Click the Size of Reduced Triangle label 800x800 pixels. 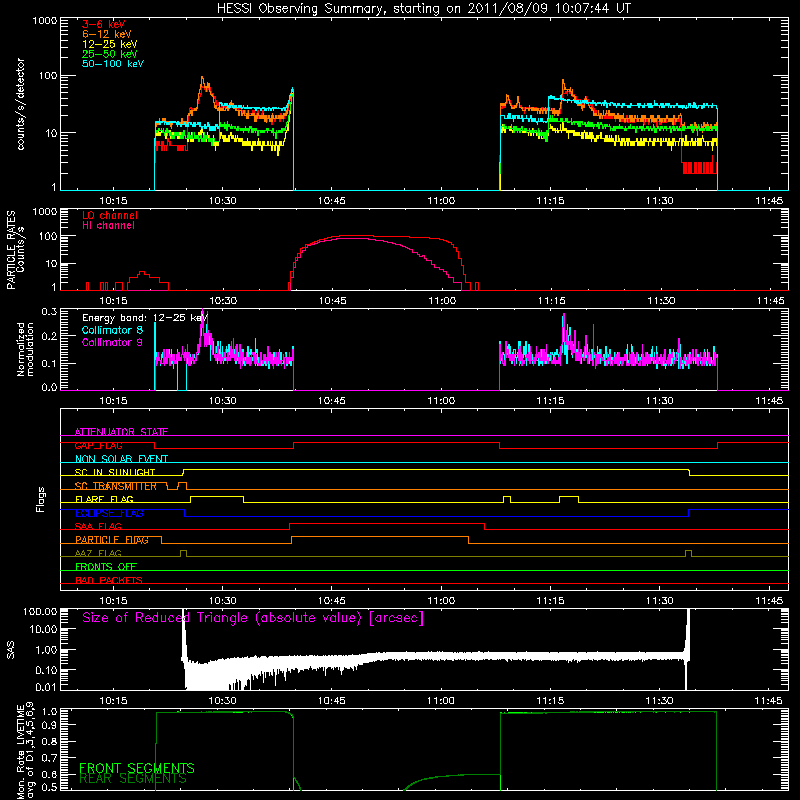coord(253,618)
